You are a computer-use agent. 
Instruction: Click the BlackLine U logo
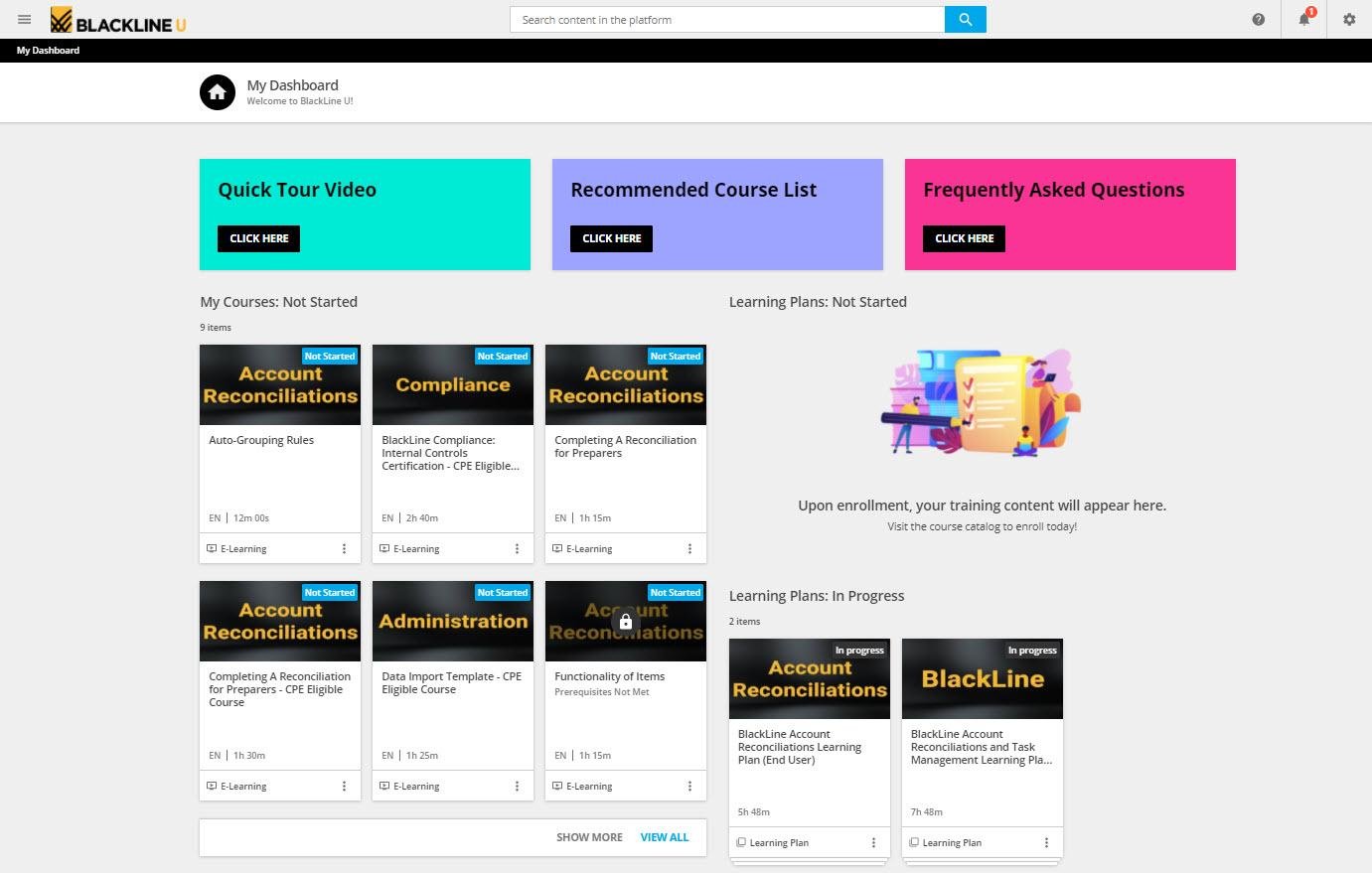tap(118, 20)
